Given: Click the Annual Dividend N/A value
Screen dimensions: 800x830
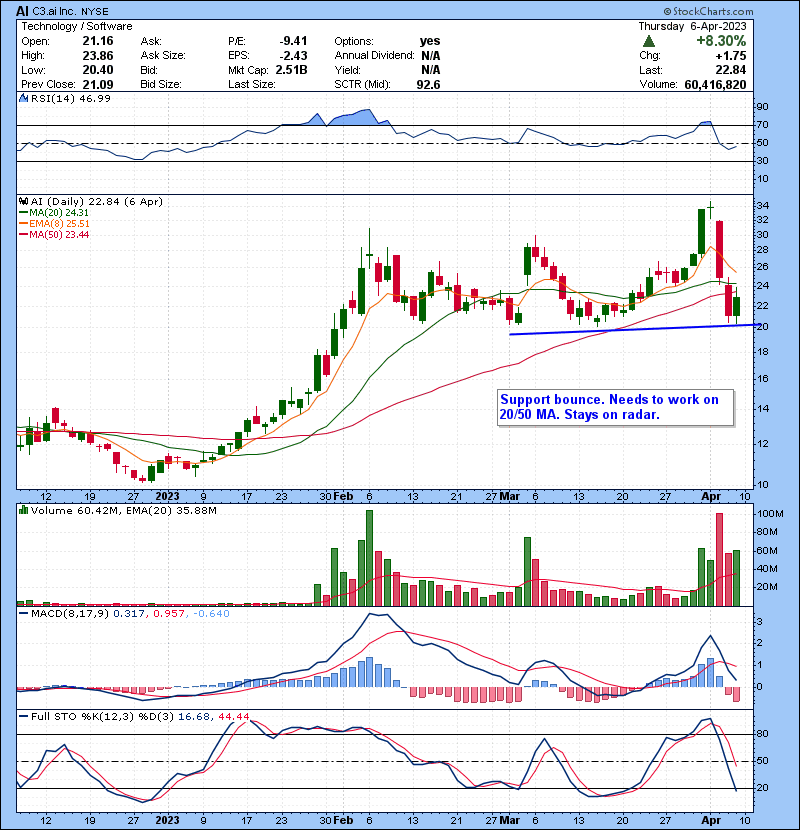Looking at the screenshot, I should pos(430,56).
